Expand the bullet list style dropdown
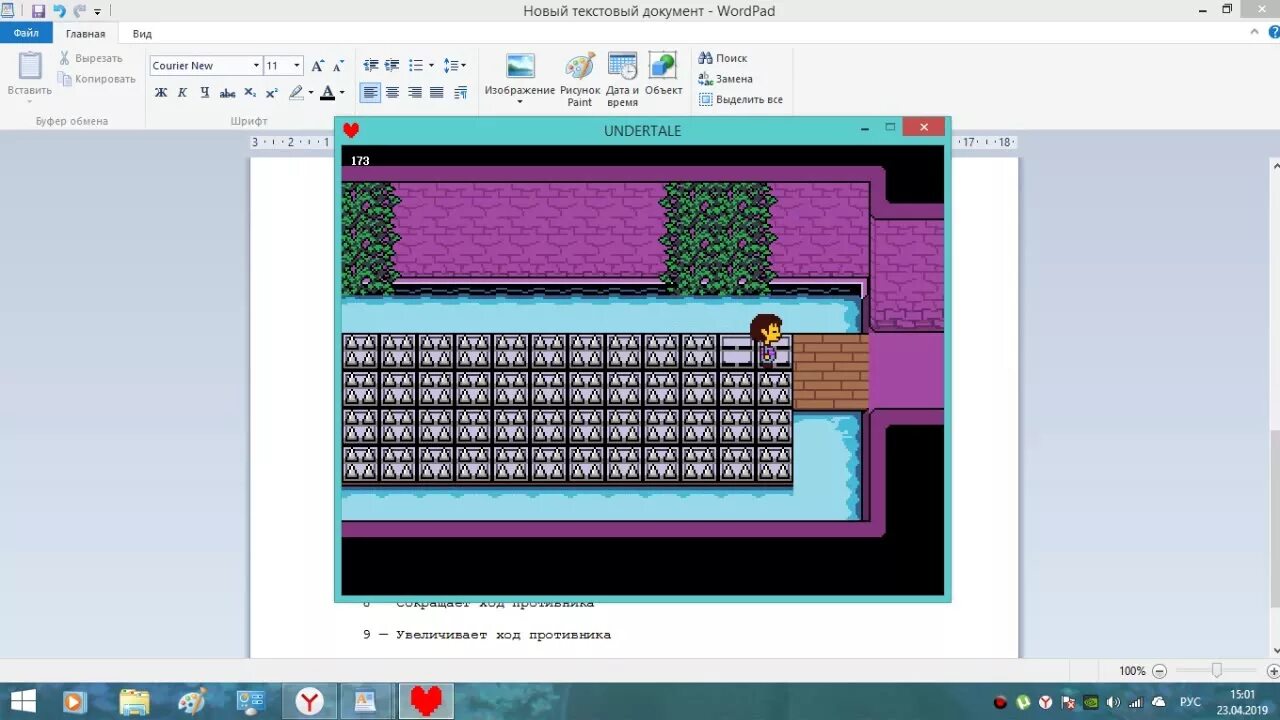The image size is (1280, 720). (431, 66)
